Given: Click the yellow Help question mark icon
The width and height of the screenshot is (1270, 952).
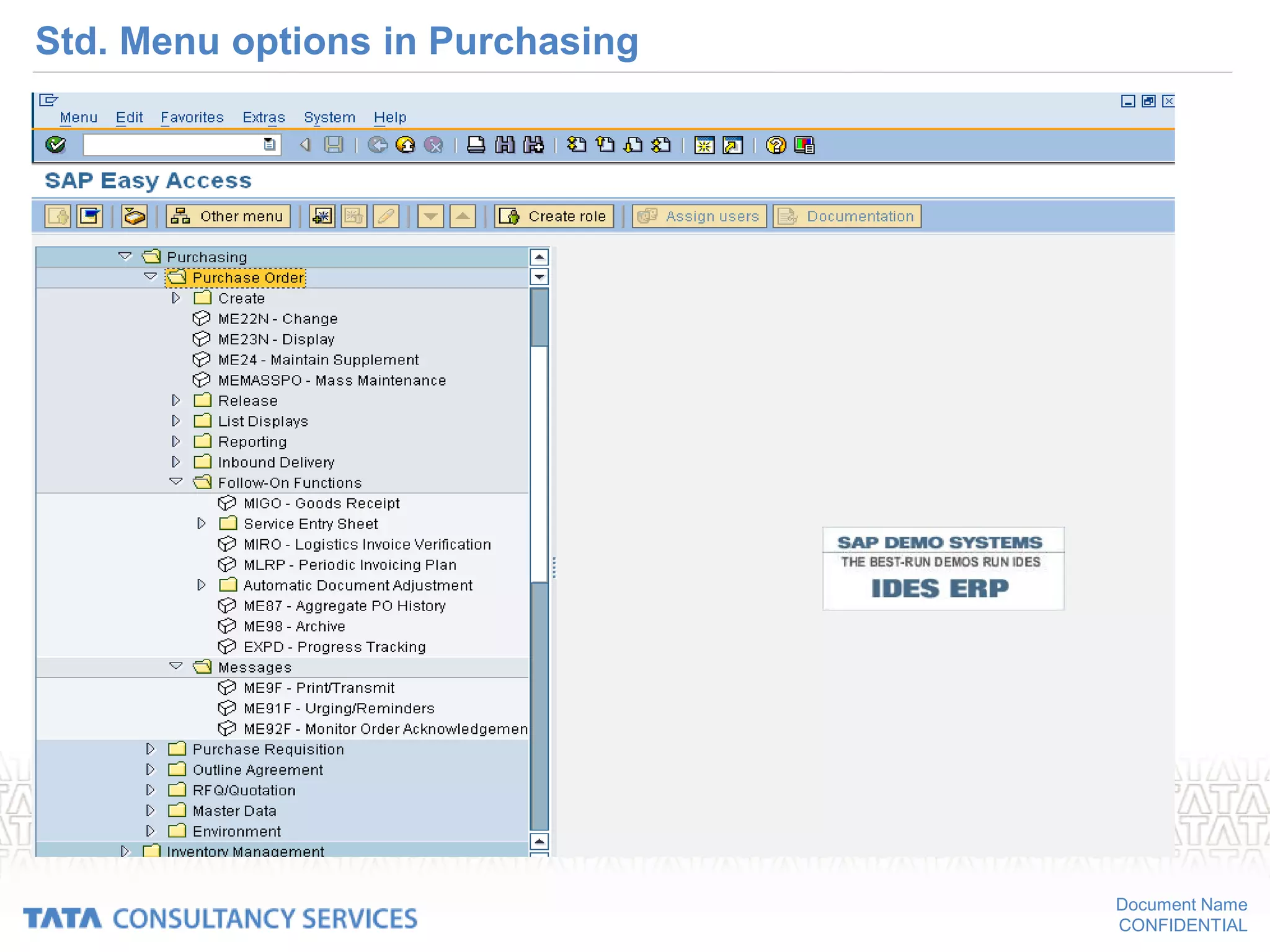Looking at the screenshot, I should pos(776,145).
